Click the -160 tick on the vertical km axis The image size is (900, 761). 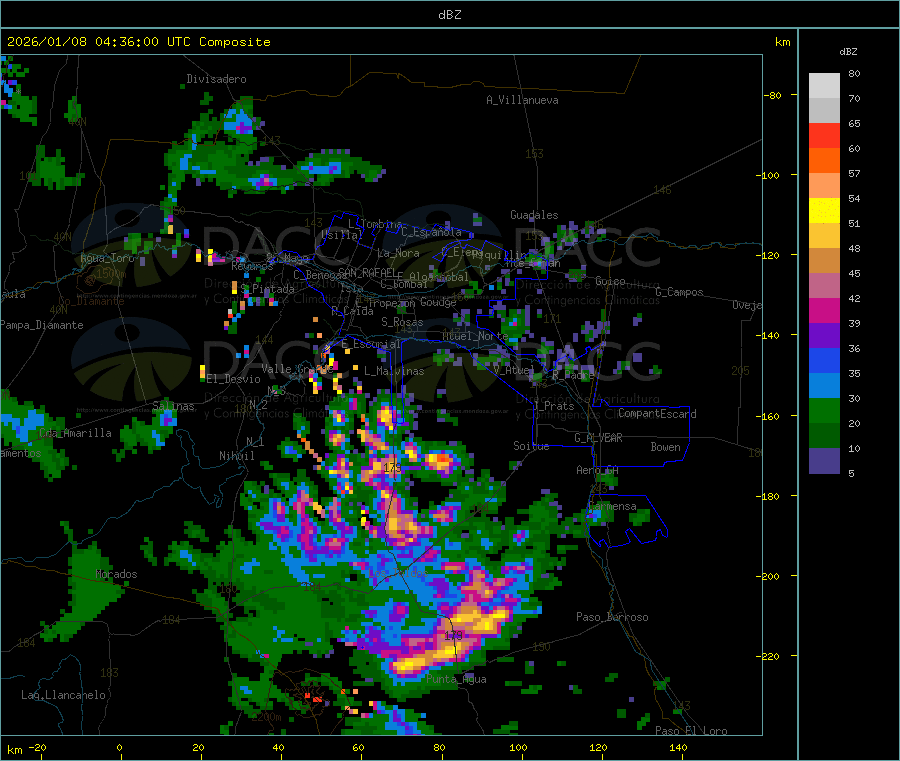pos(767,416)
